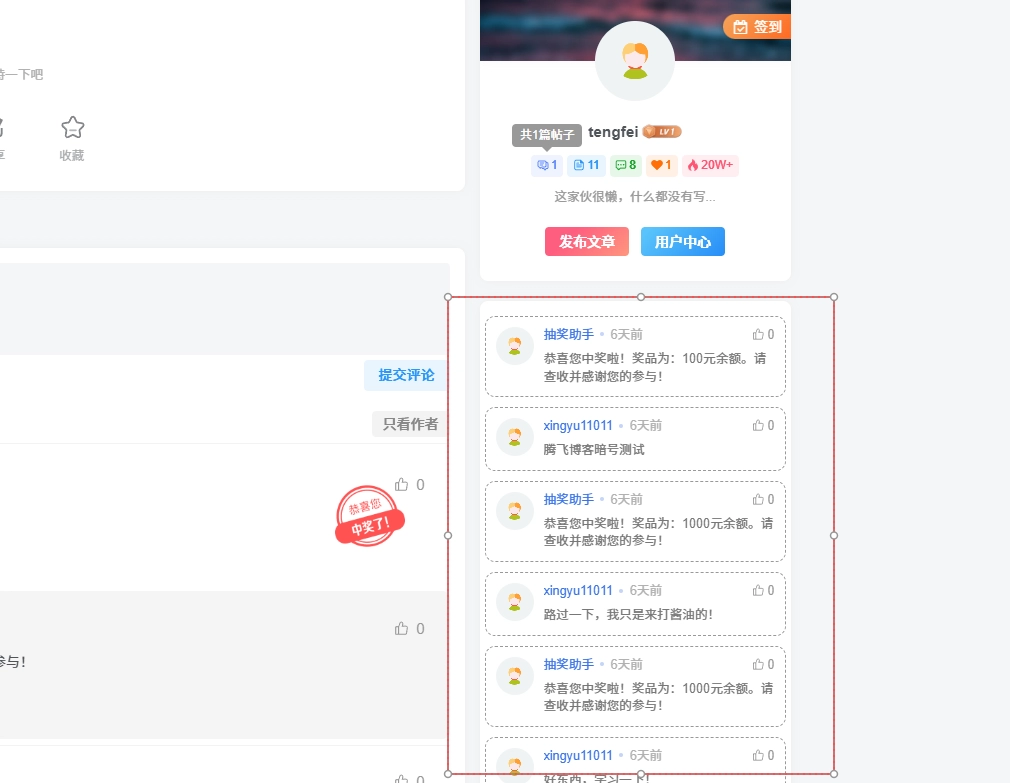
Task: Click the 用户中心 user center button
Action: coord(683,241)
